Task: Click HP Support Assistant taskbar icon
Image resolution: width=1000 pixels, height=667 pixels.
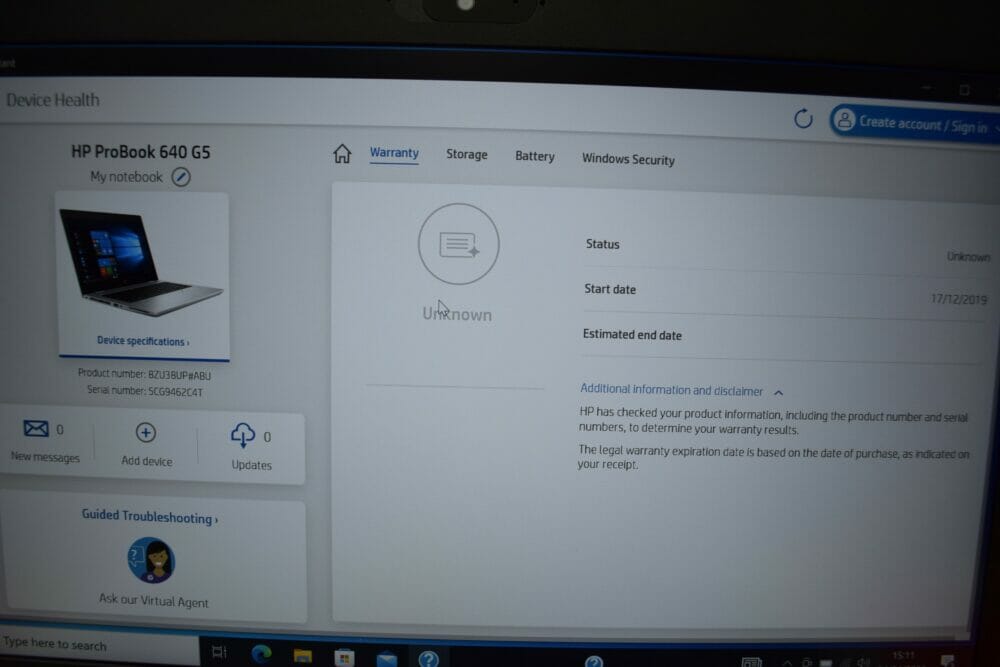Action: (429, 659)
